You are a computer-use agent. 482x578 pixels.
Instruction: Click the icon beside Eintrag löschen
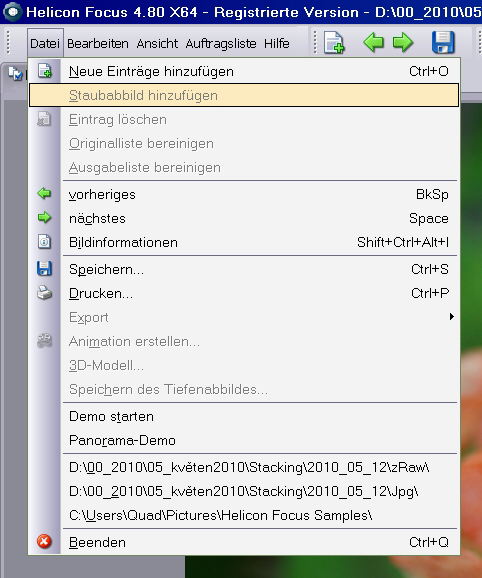[44, 119]
